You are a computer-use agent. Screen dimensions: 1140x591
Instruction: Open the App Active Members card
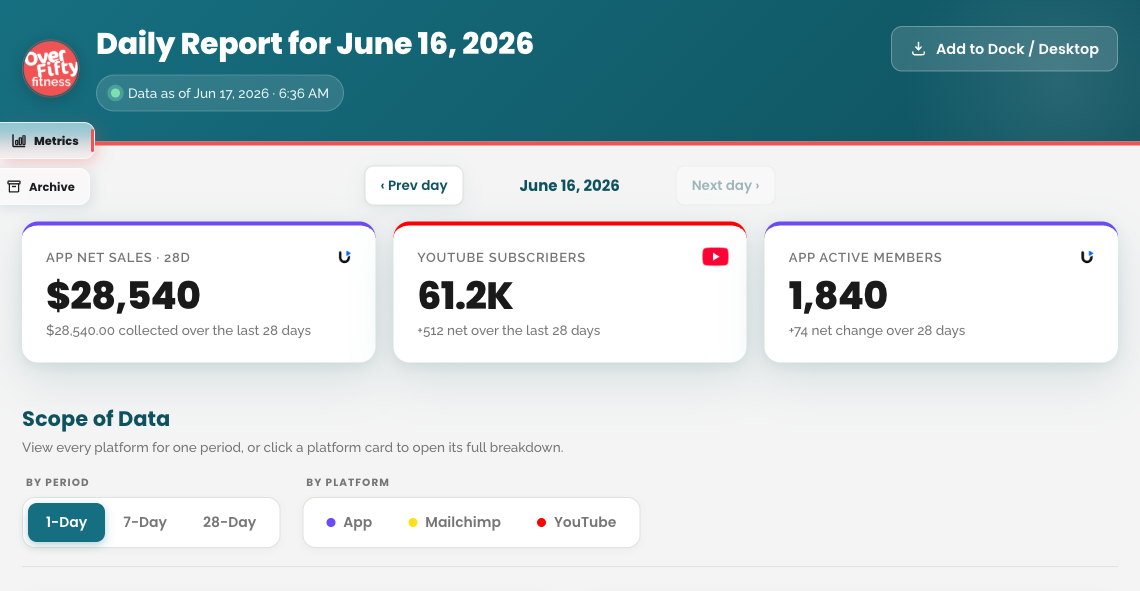[941, 292]
